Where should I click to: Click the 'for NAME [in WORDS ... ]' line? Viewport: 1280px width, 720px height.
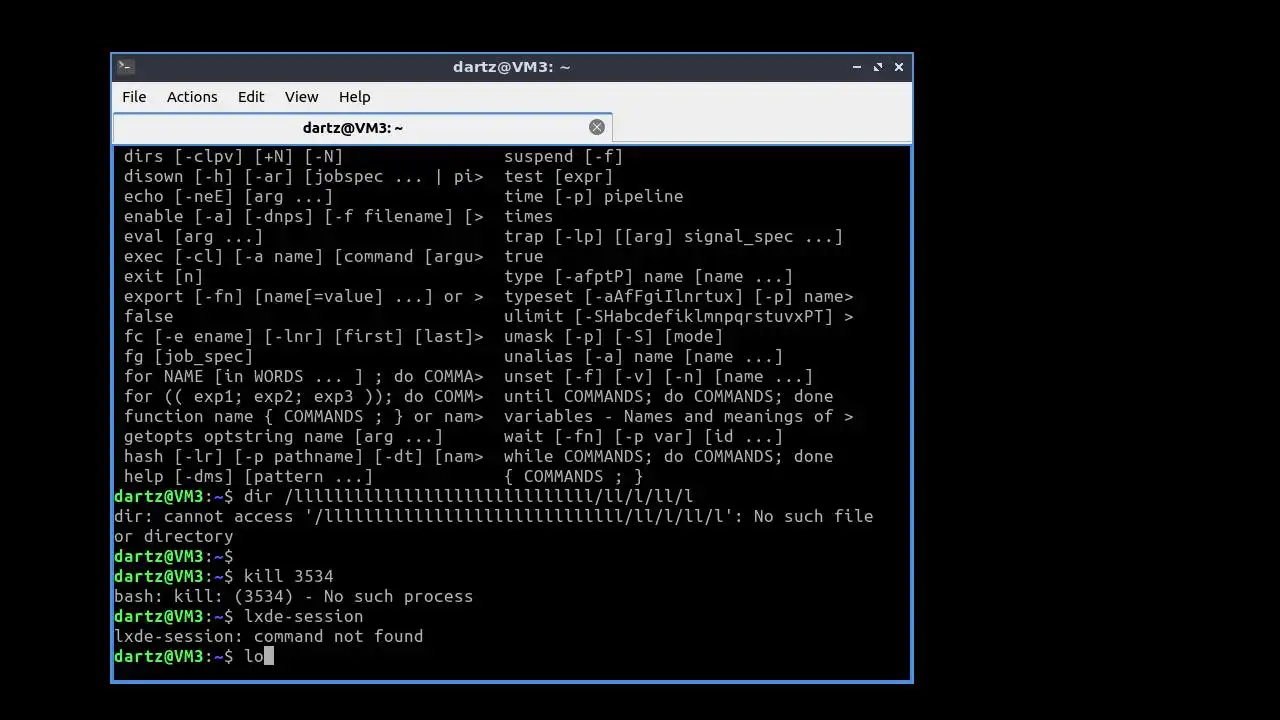coord(304,376)
